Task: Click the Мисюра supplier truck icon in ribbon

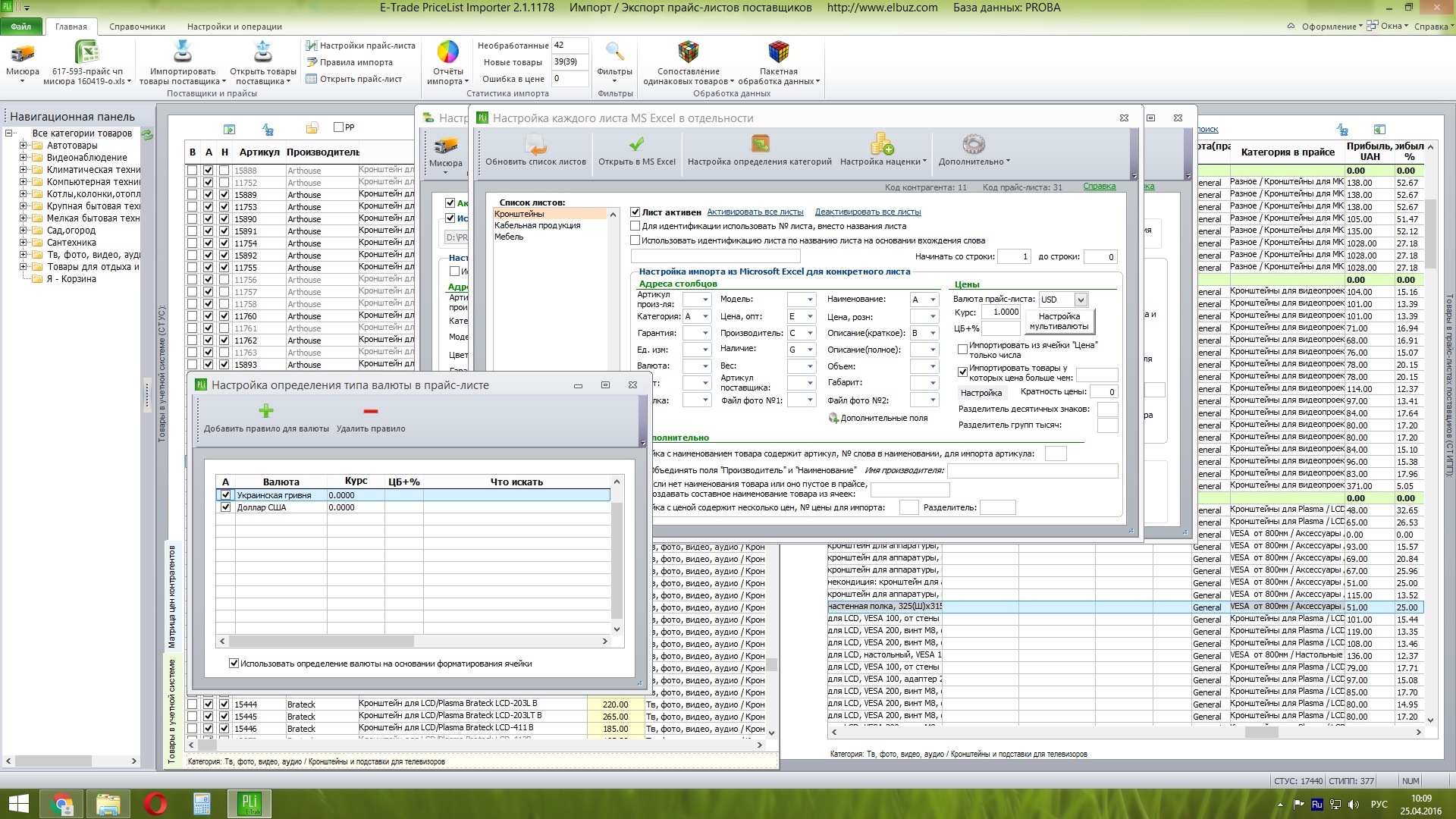Action: [x=22, y=54]
